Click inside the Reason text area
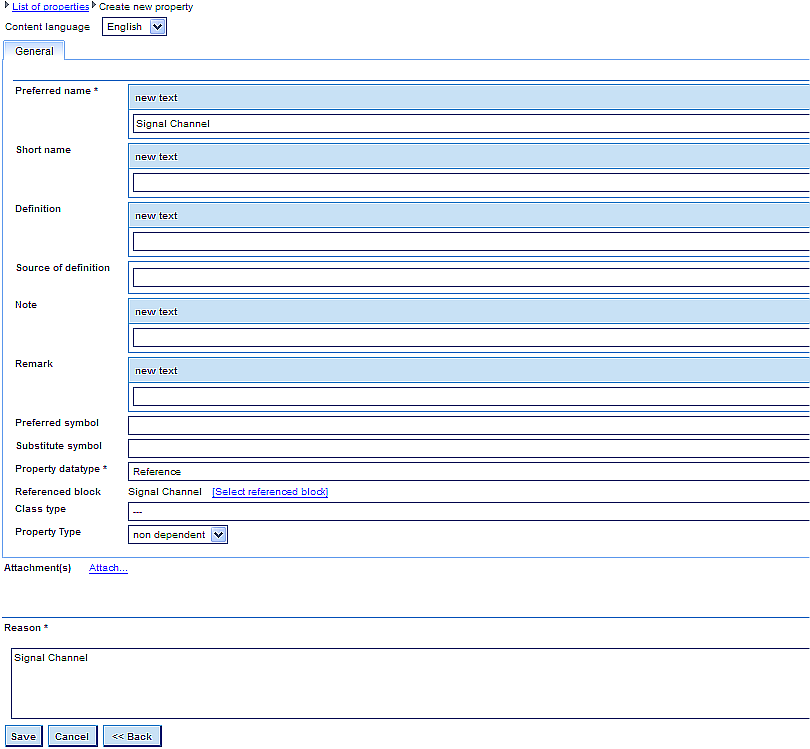The width and height of the screenshot is (810, 749). (x=410, y=684)
